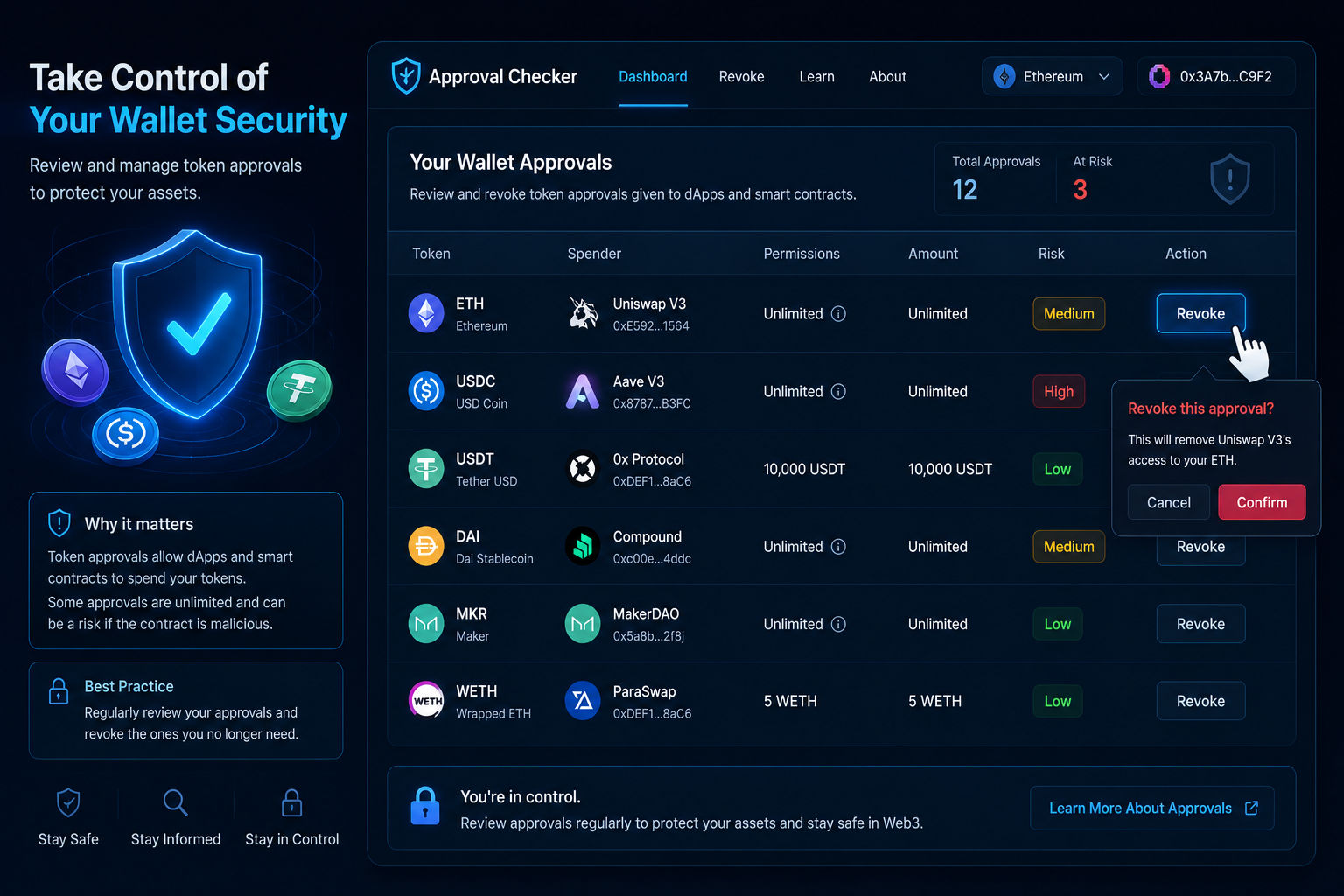Open the Learn More About Approvals link

1152,808
